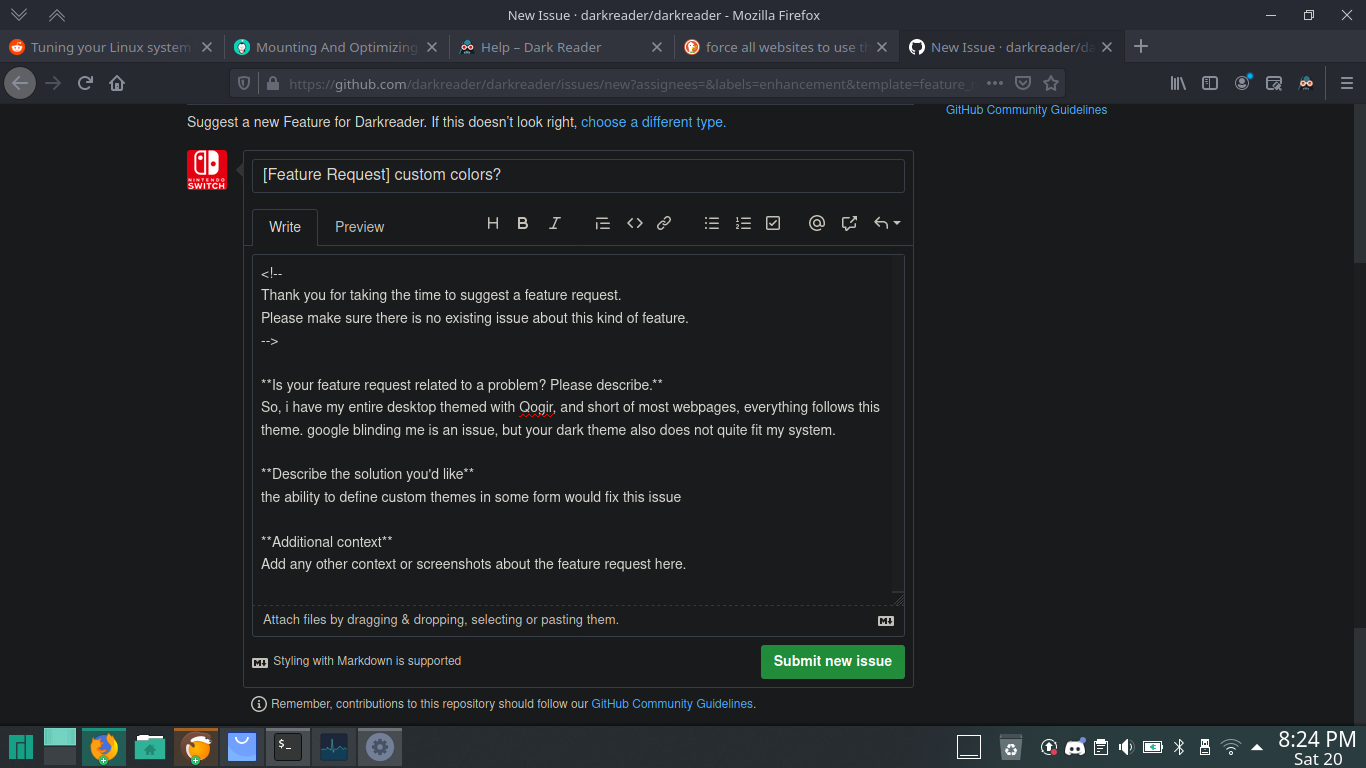Open the saved replies dropdown
This screenshot has width=1366, height=768.
884,223
